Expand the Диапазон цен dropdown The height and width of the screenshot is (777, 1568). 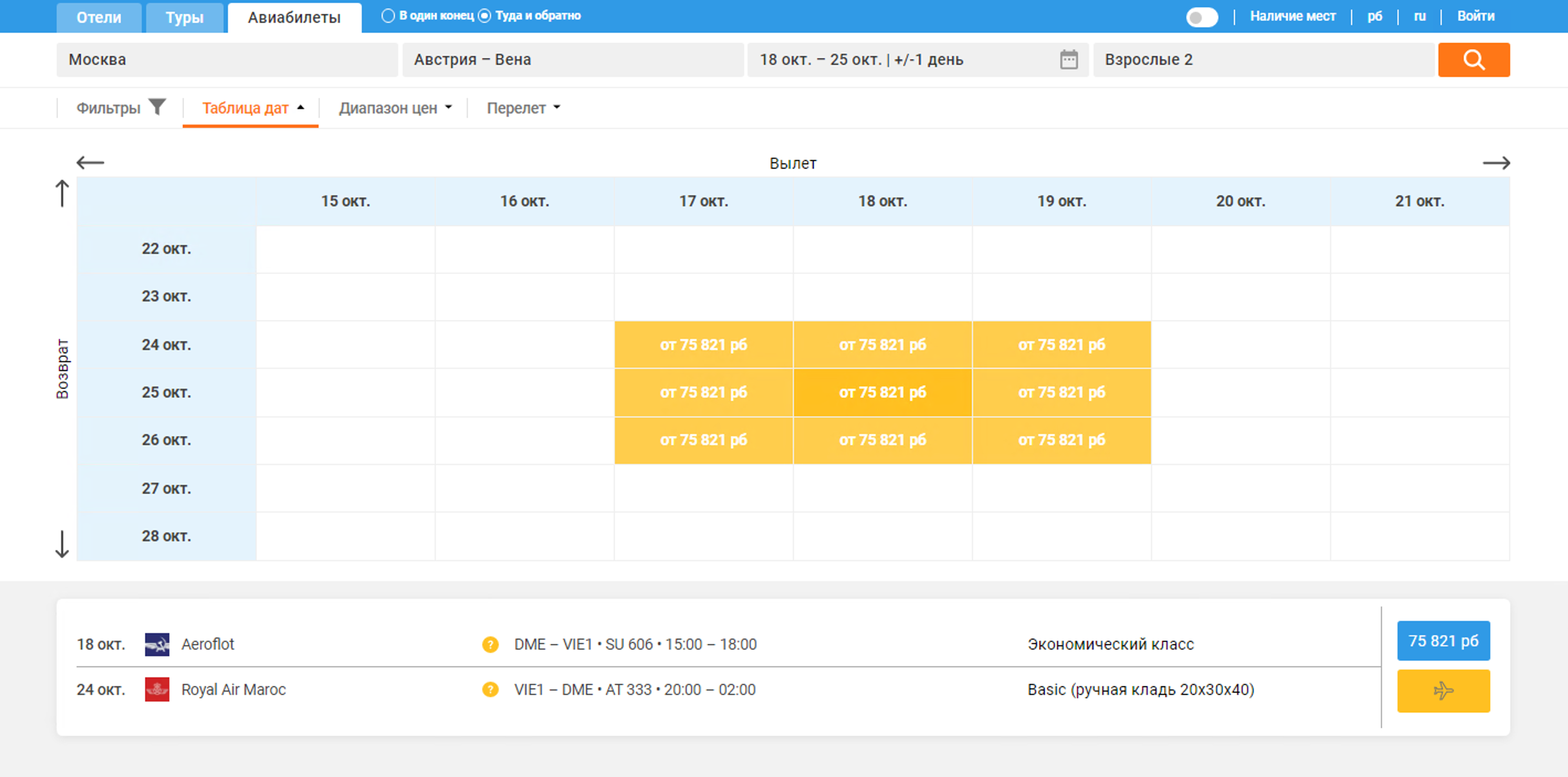pyautogui.click(x=395, y=108)
